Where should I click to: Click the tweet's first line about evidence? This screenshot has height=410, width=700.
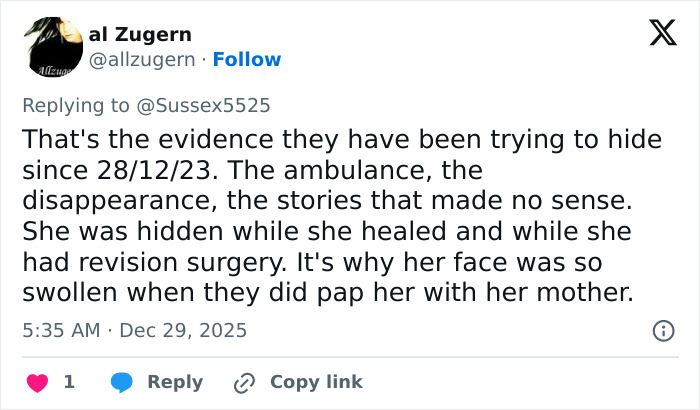click(342, 139)
